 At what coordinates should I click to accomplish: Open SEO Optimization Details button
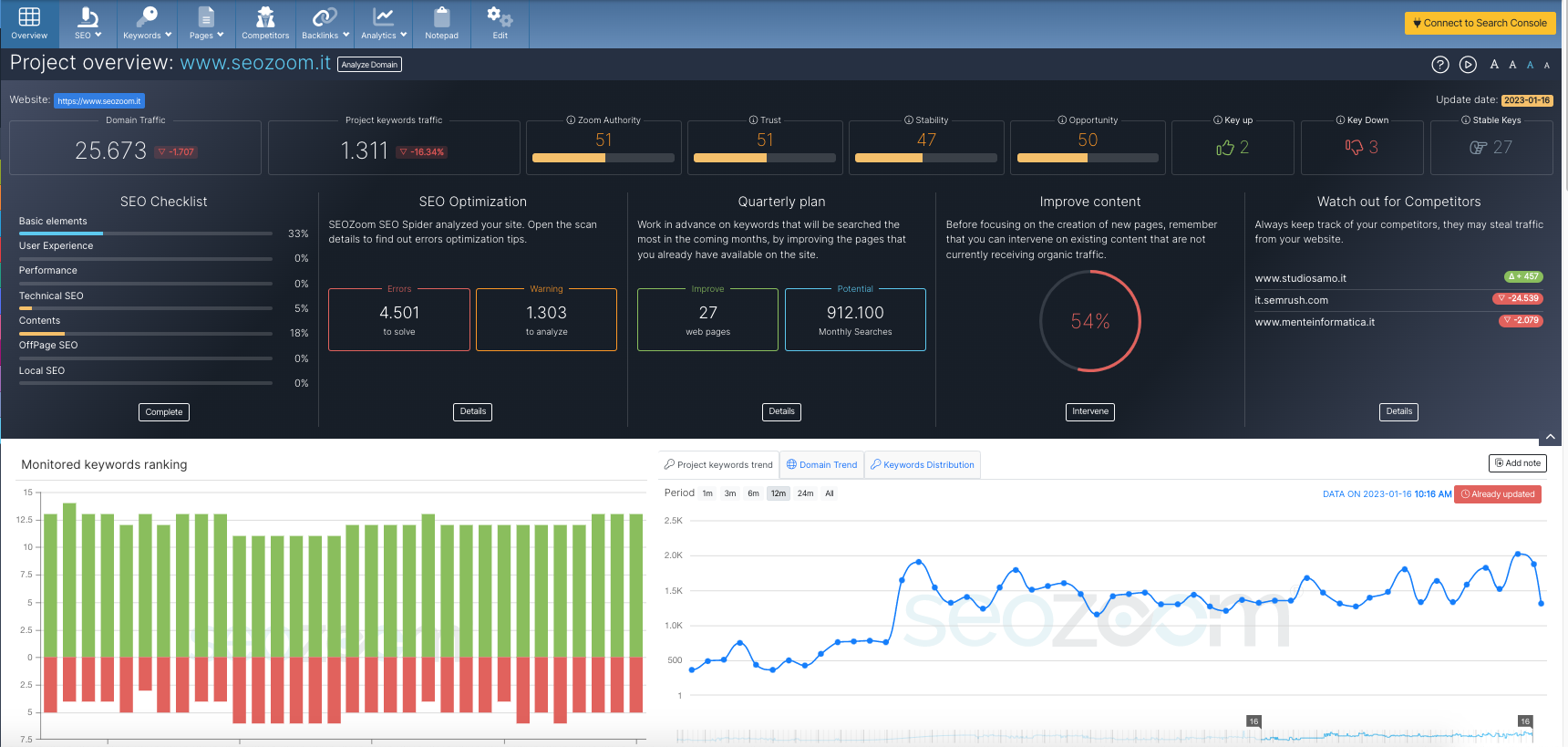[x=473, y=412]
